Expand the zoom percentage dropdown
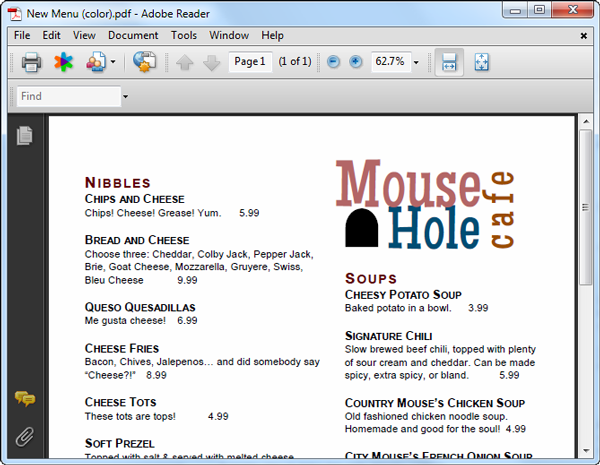Image resolution: width=600 pixels, height=465 pixels. point(416,62)
